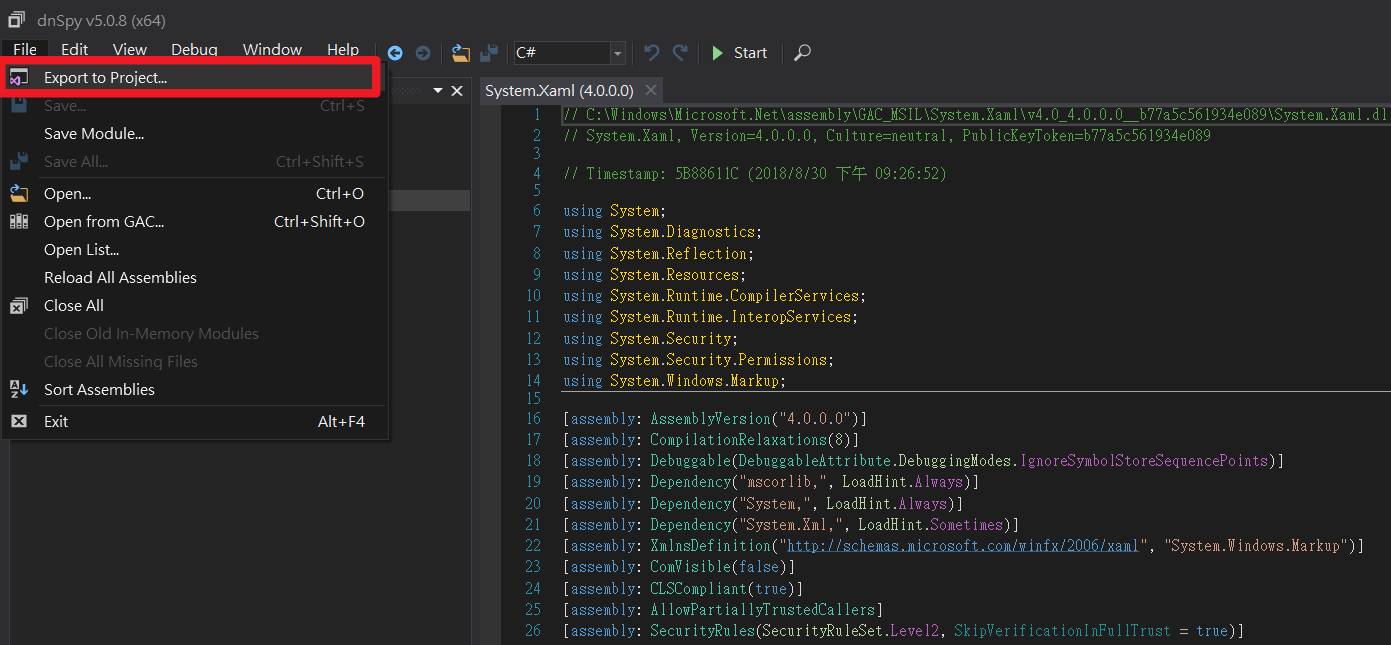
Task: Choose Open... from File menu
Action: click(x=195, y=194)
